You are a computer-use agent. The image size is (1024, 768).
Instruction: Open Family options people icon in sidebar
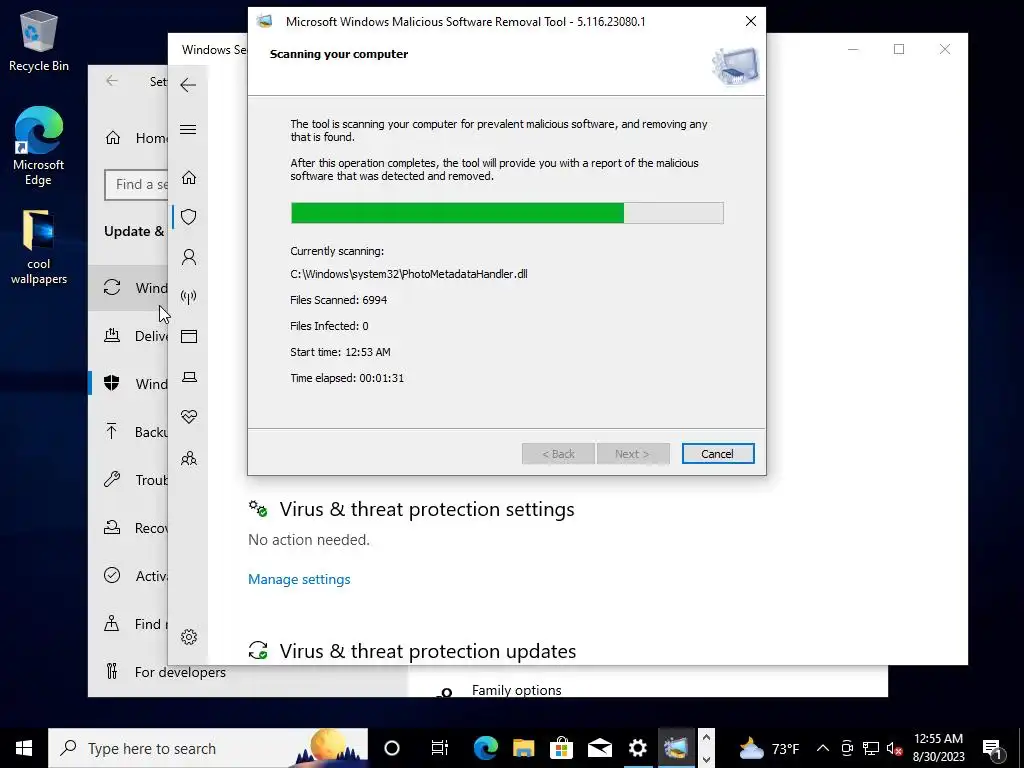189,458
